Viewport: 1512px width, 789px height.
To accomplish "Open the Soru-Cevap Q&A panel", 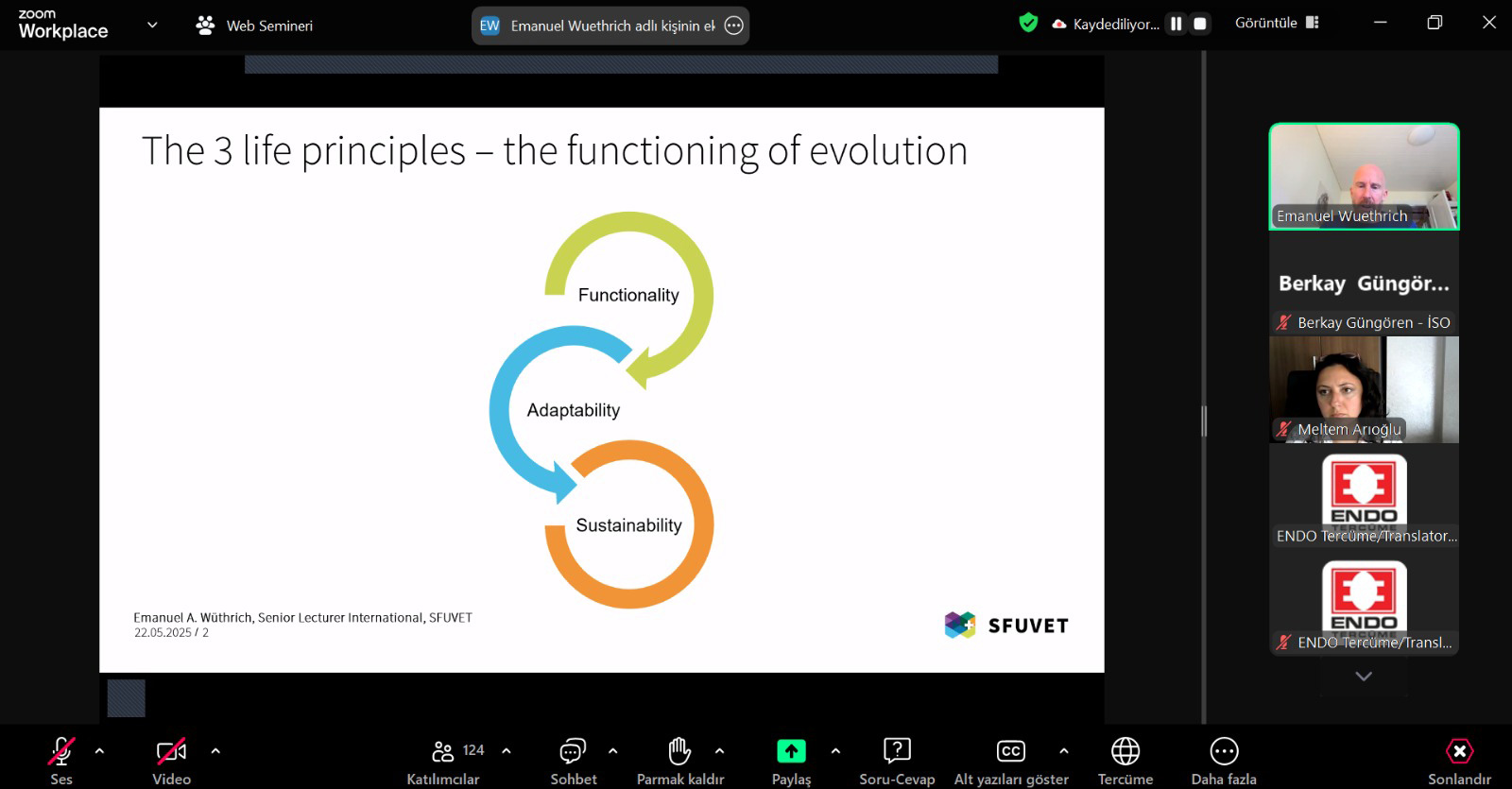I will pos(897,761).
